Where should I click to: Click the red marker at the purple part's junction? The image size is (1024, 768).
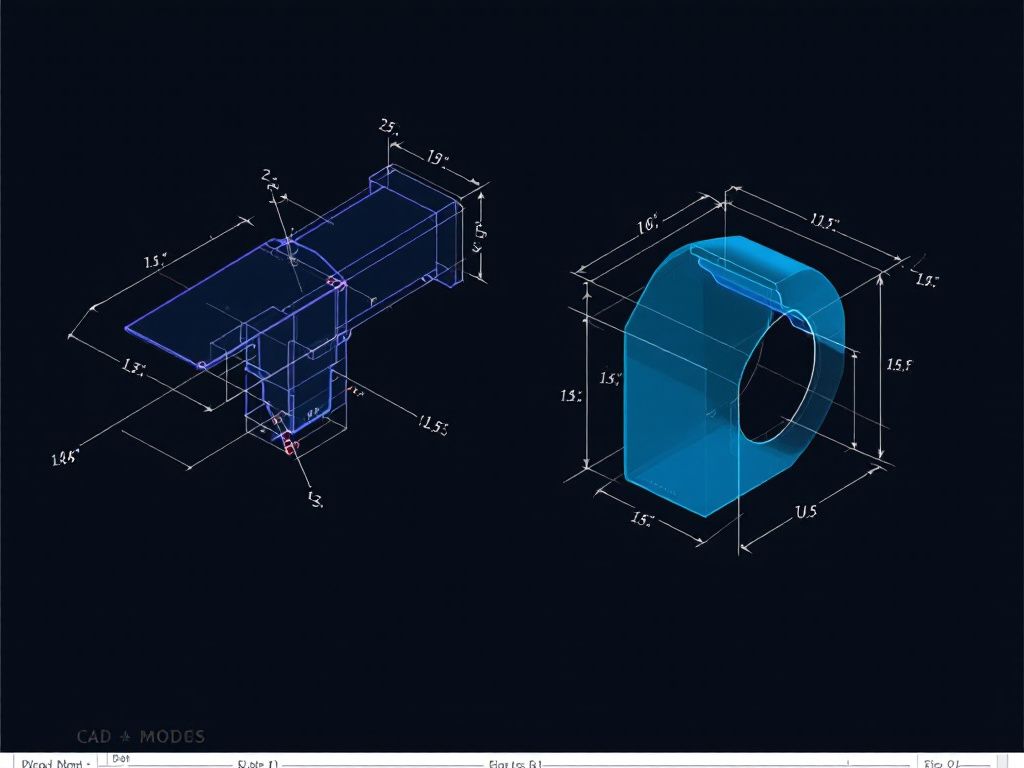point(336,285)
